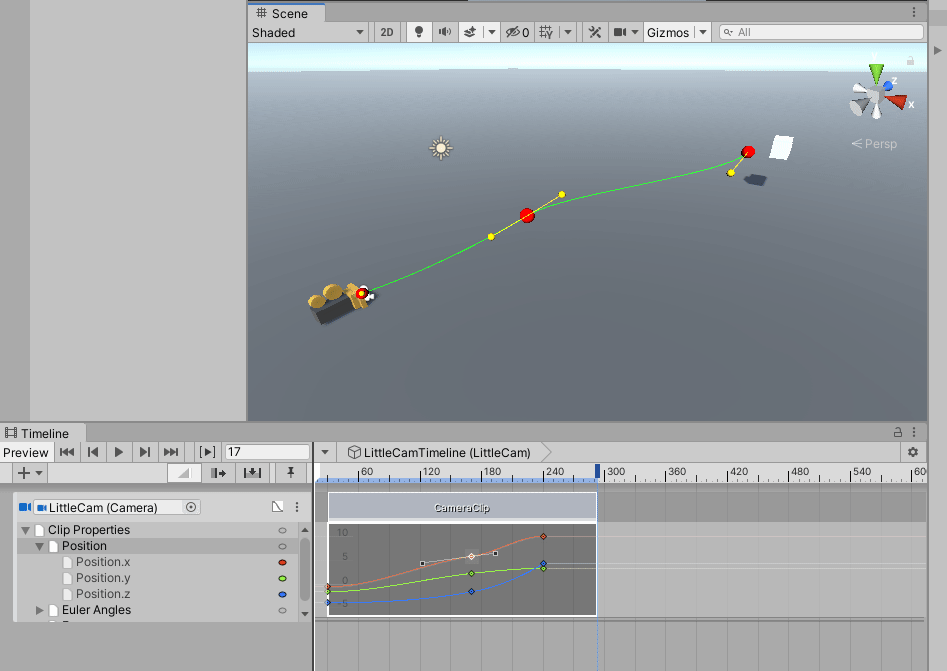
Task: Toggle scene audio speaker icon
Action: pyautogui.click(x=444, y=32)
